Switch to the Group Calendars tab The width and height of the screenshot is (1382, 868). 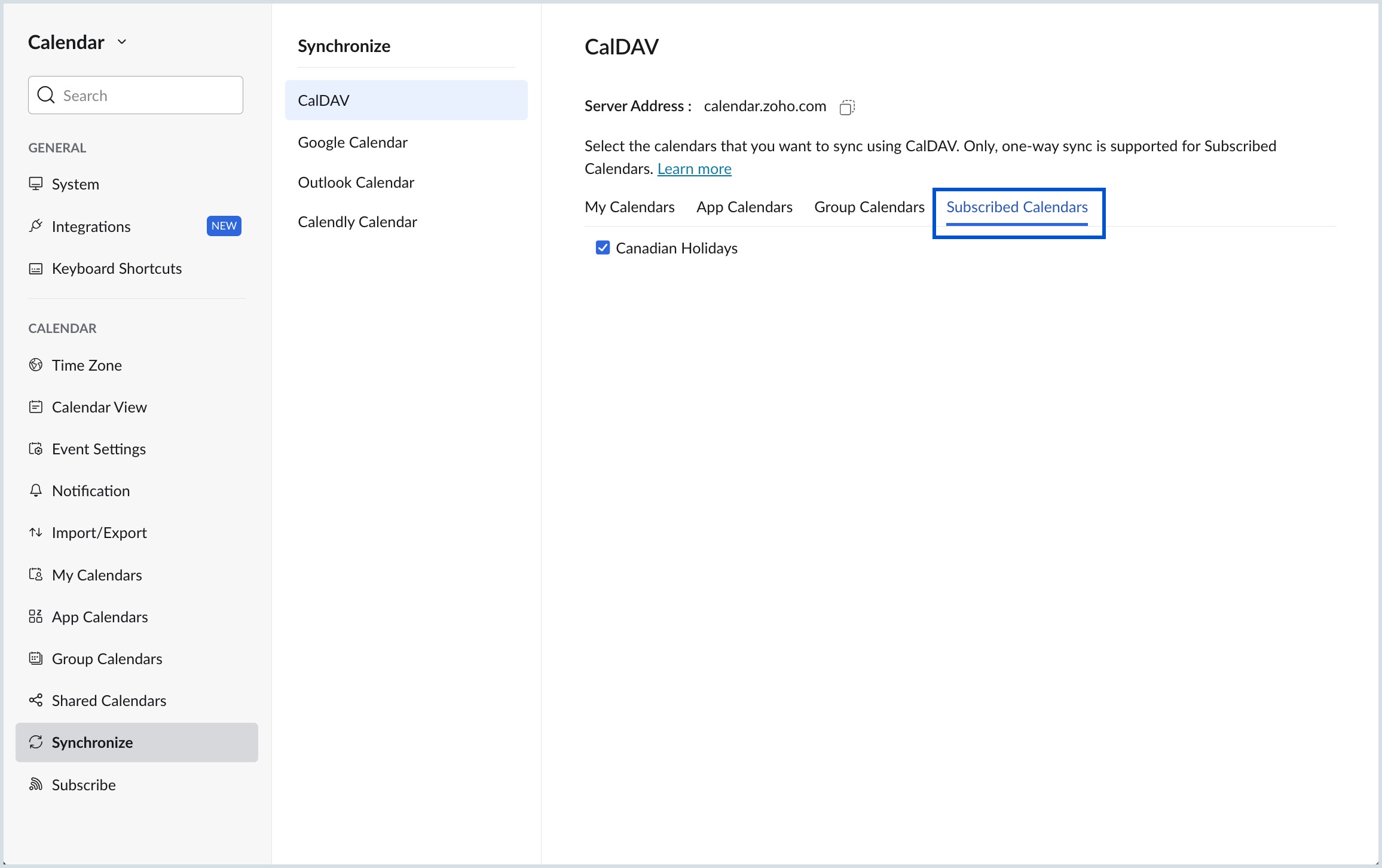(x=869, y=207)
